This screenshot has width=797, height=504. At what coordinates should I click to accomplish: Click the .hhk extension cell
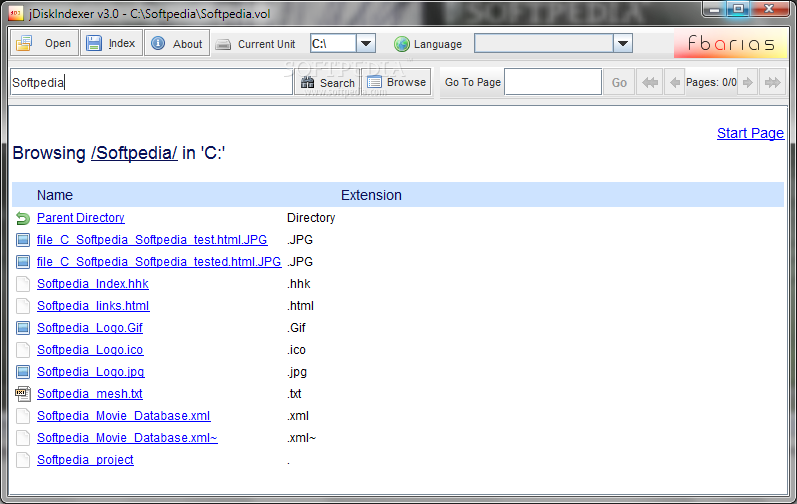299,284
